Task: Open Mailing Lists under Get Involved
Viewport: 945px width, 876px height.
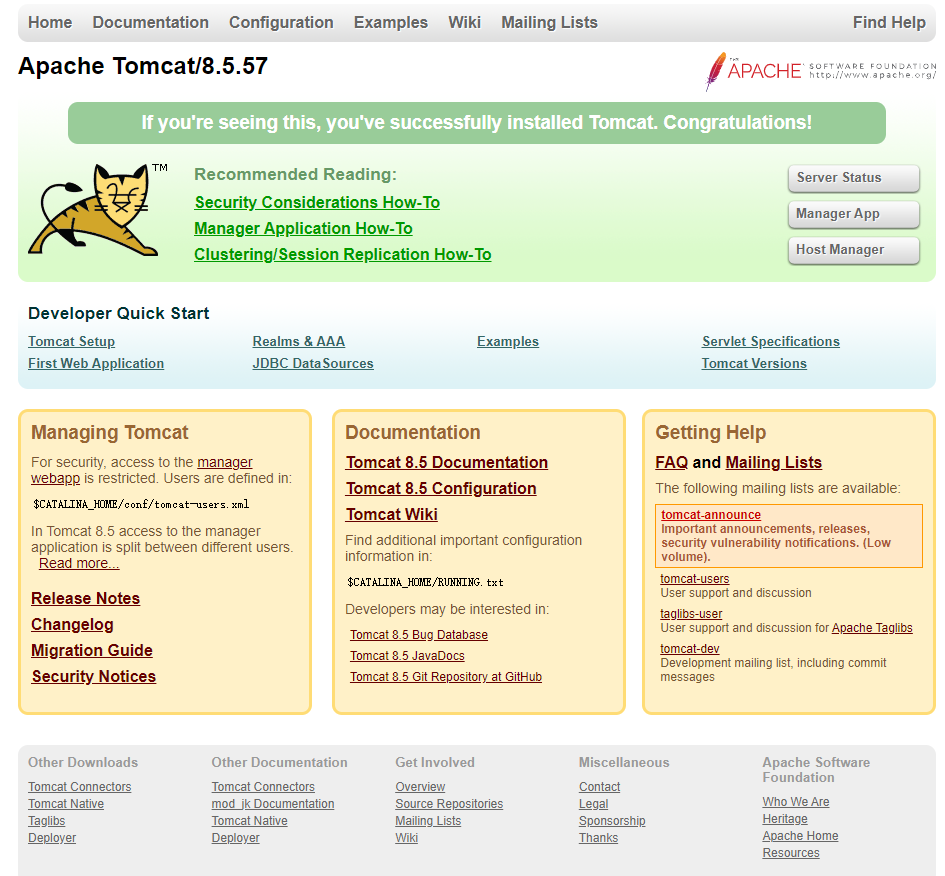Action: (x=428, y=821)
